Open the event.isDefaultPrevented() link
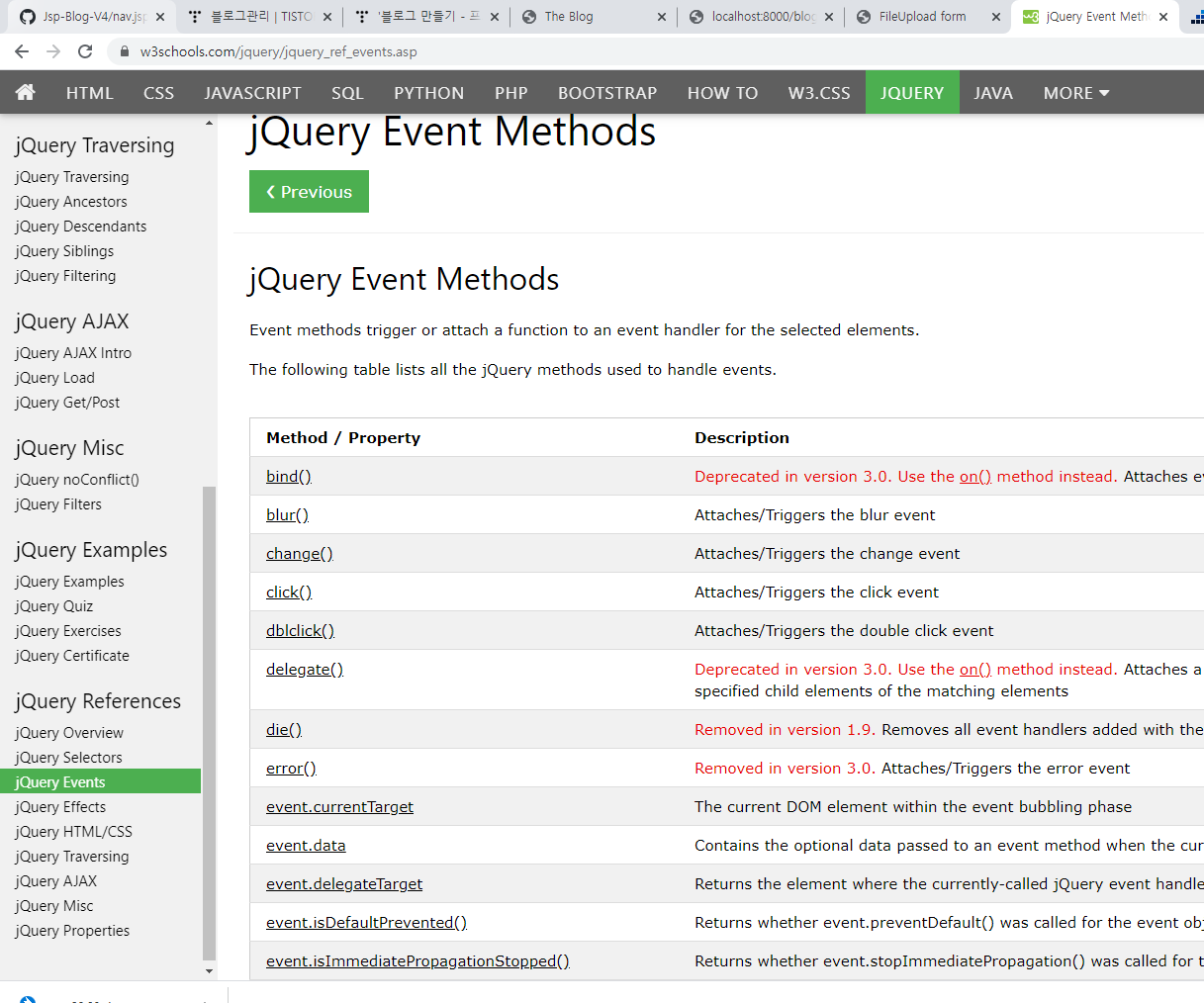 pyautogui.click(x=366, y=922)
